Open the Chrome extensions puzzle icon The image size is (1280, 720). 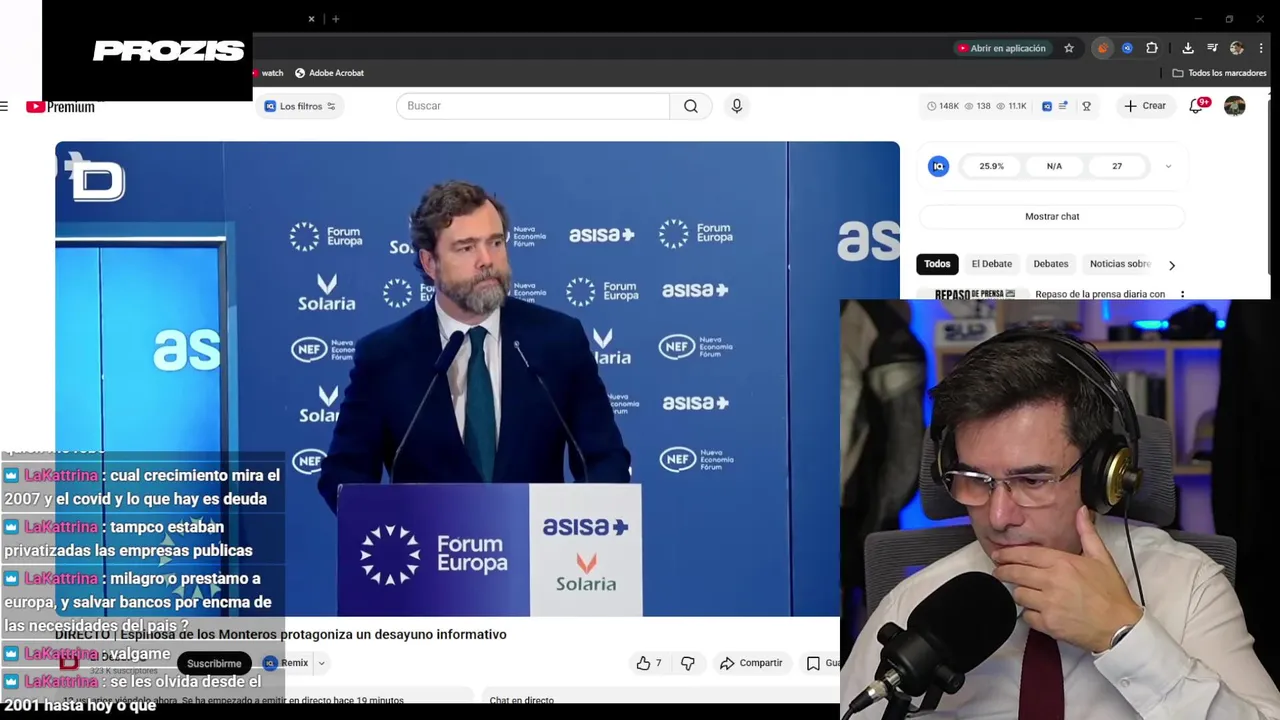(1152, 48)
